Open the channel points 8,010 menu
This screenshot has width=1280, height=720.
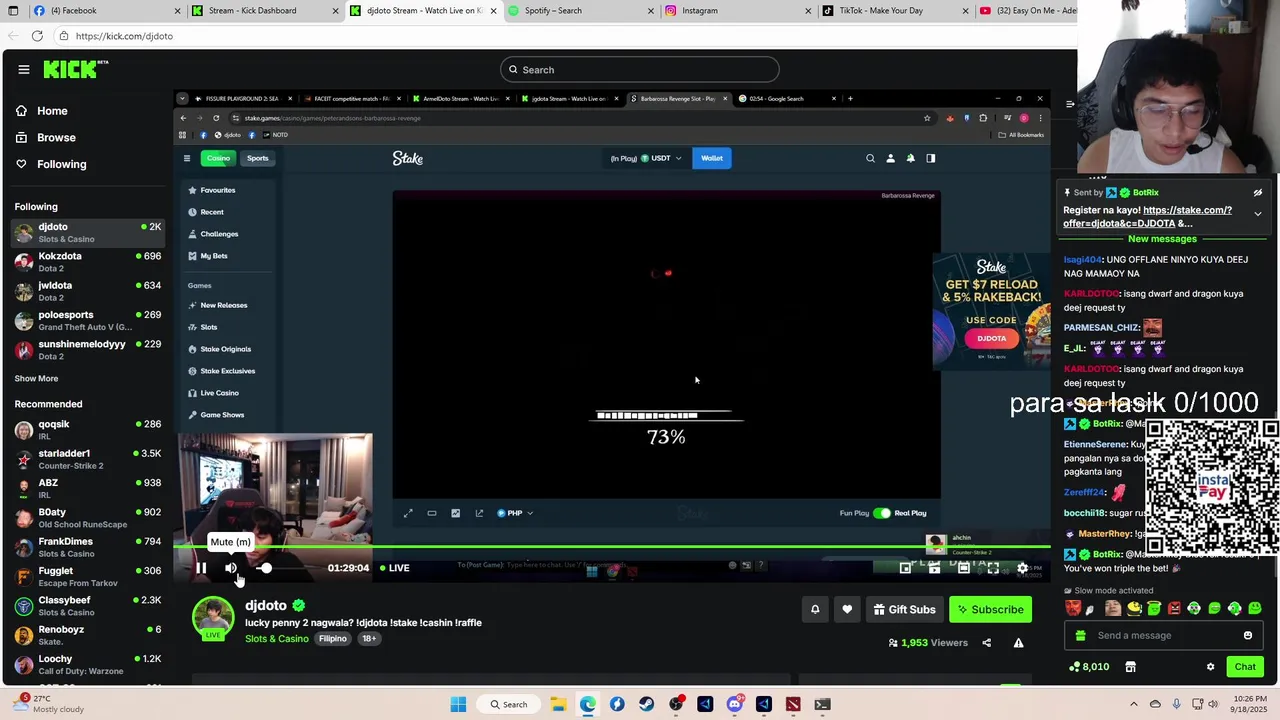click(x=1089, y=667)
